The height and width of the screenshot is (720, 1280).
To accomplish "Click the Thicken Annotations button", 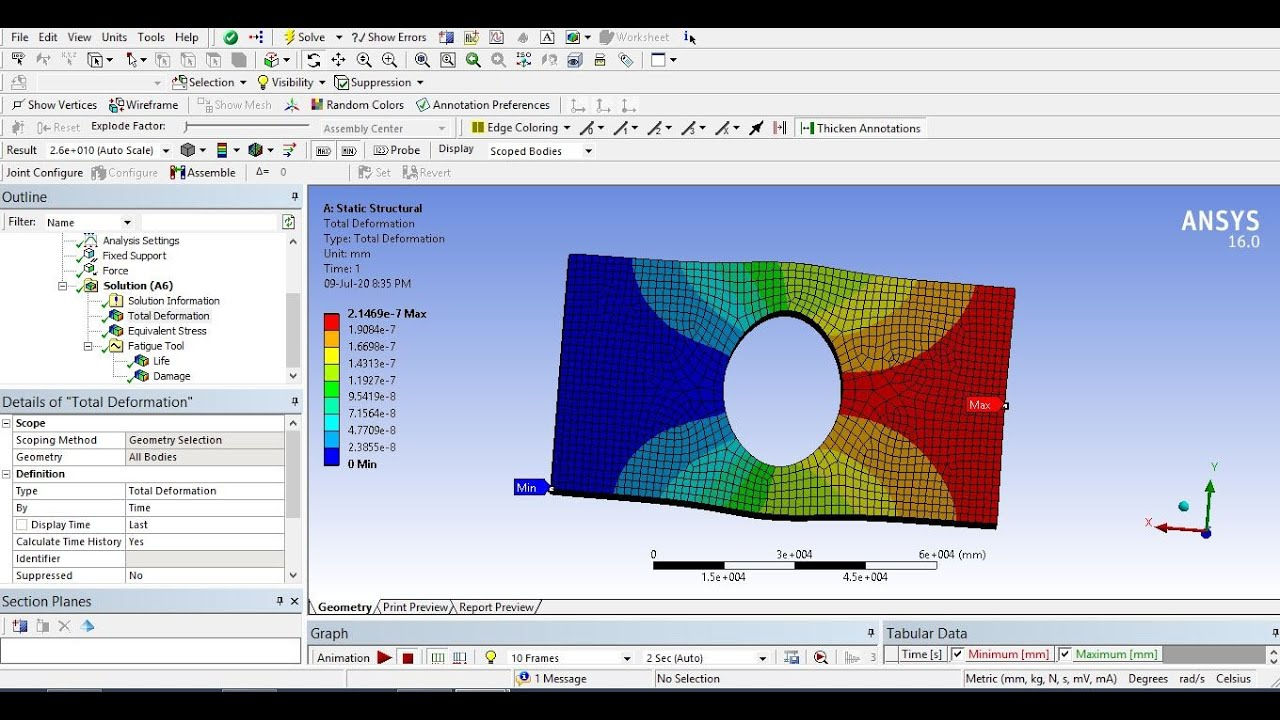I will click(x=860, y=128).
